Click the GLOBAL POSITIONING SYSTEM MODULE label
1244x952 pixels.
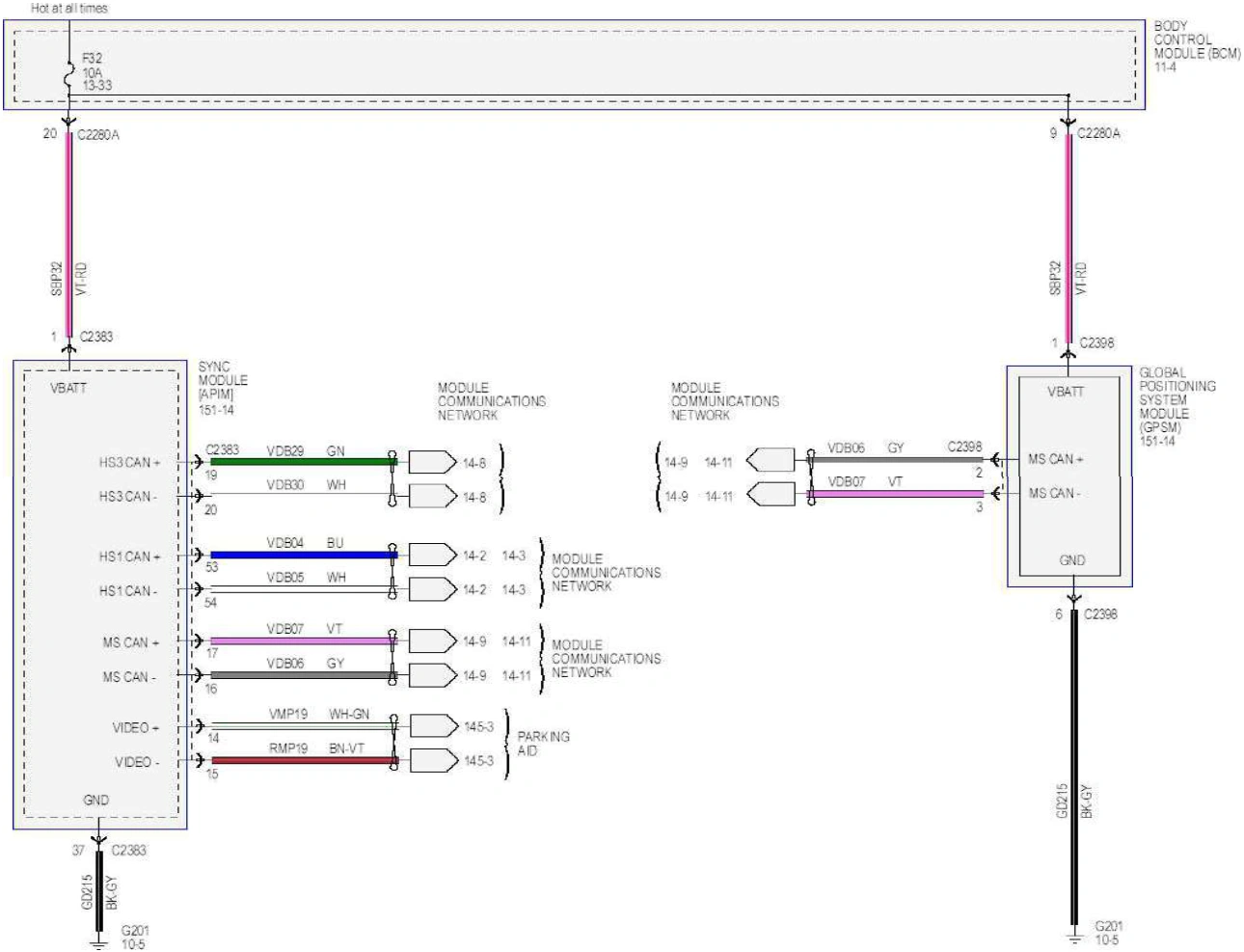pyautogui.click(x=1177, y=406)
